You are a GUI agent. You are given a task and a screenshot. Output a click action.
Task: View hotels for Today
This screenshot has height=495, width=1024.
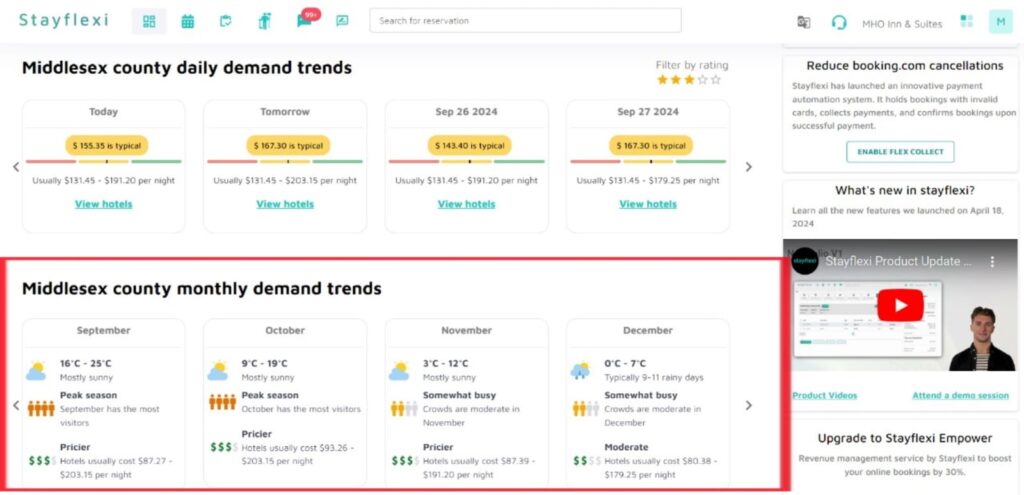click(x=103, y=204)
